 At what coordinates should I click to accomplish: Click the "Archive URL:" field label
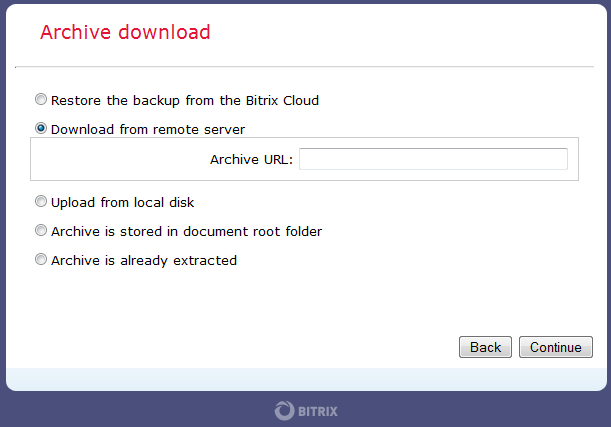(251, 159)
